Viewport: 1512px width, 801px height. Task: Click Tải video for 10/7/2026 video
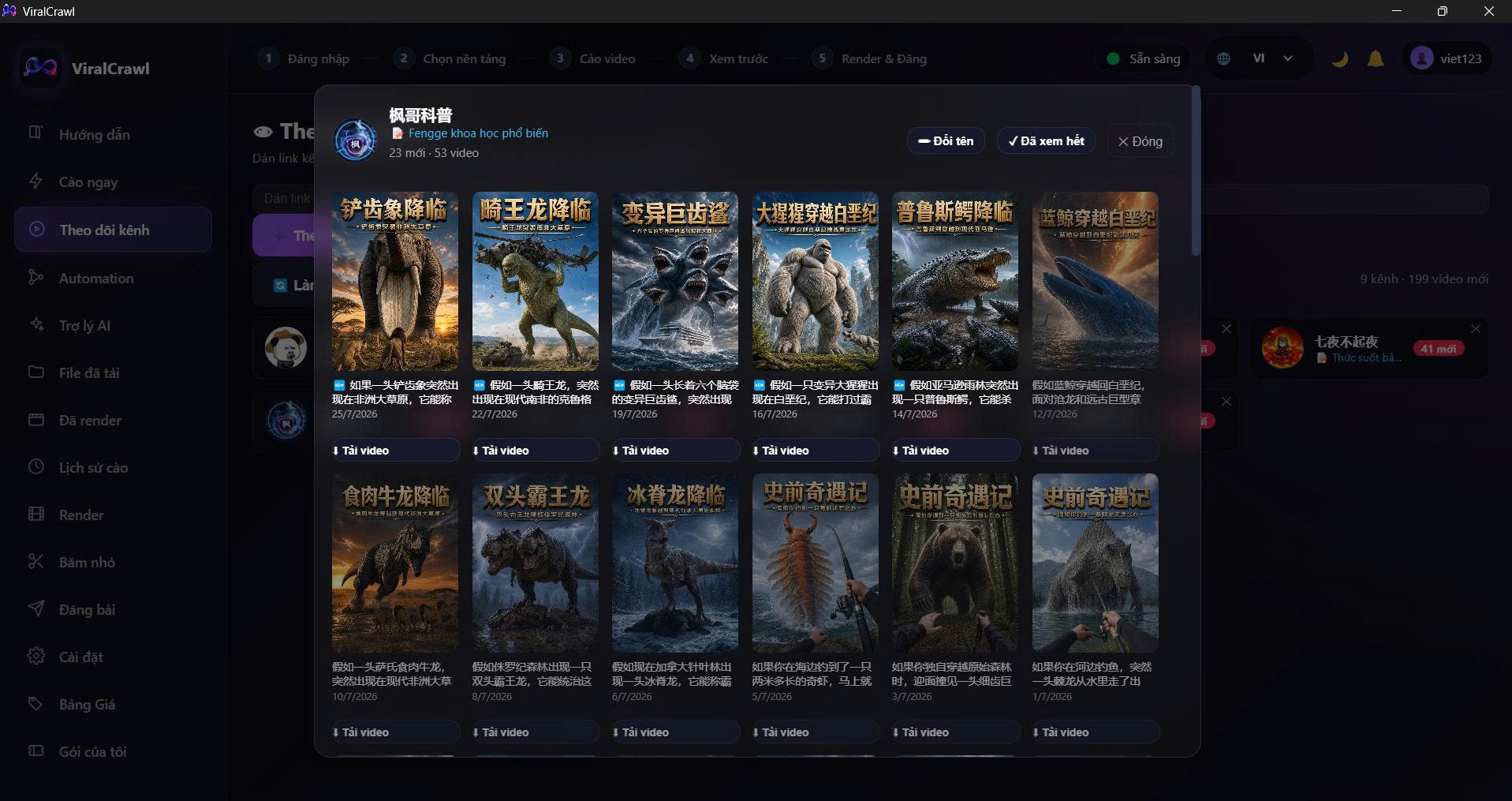(395, 732)
